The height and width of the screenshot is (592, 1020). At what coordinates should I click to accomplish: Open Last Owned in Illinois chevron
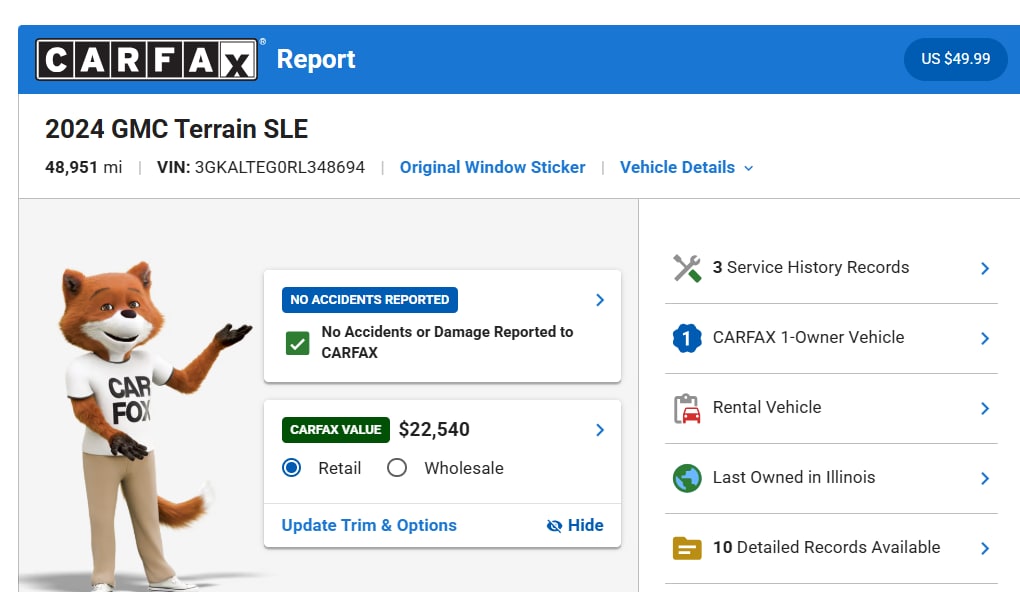[x=985, y=479]
